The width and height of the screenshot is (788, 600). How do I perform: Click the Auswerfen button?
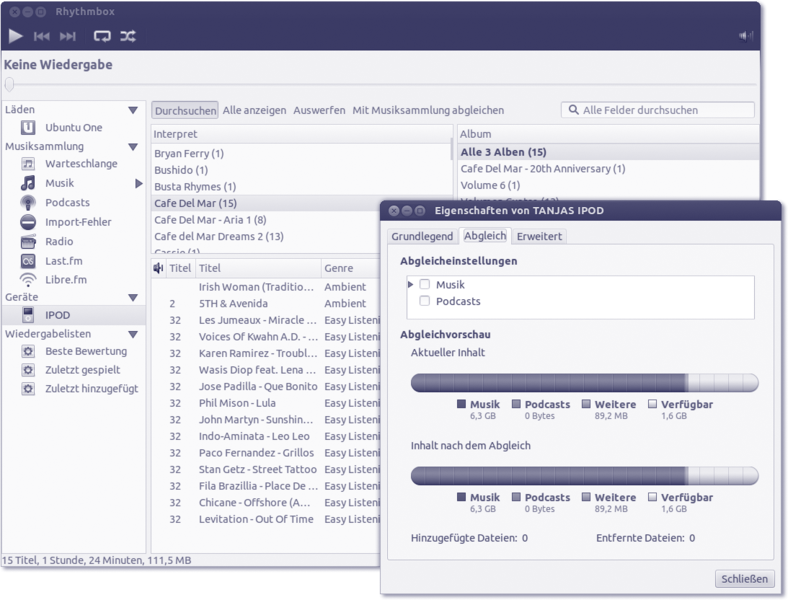[319, 110]
